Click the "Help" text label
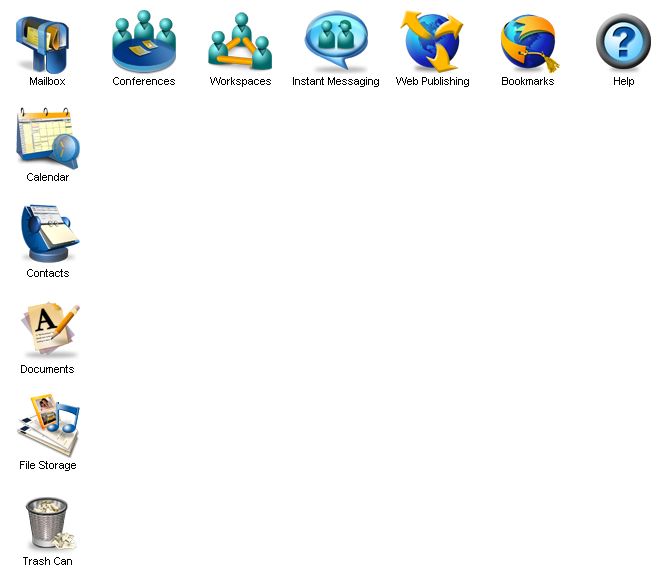 point(623,82)
